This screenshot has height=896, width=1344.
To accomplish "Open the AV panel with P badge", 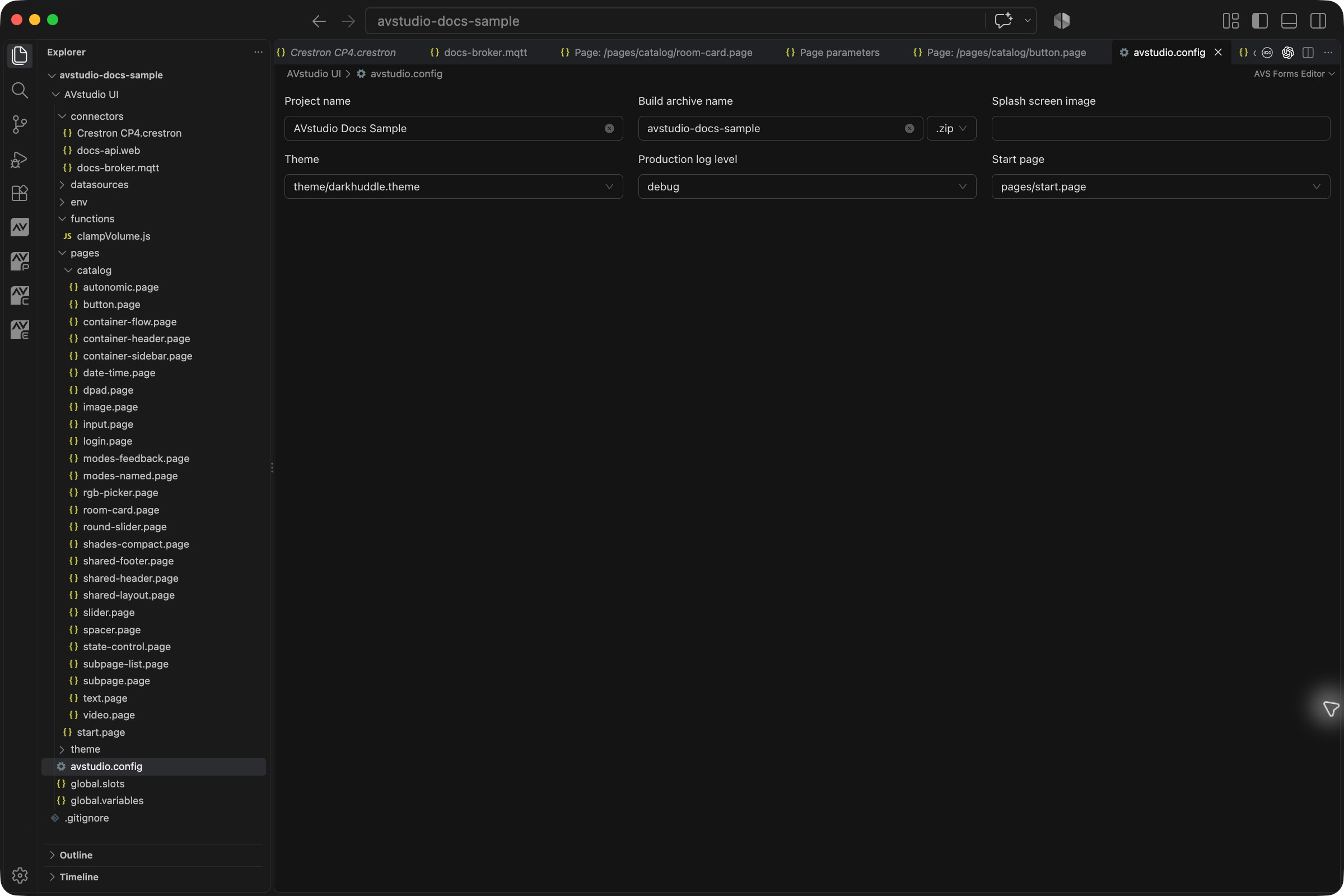I will [20, 261].
